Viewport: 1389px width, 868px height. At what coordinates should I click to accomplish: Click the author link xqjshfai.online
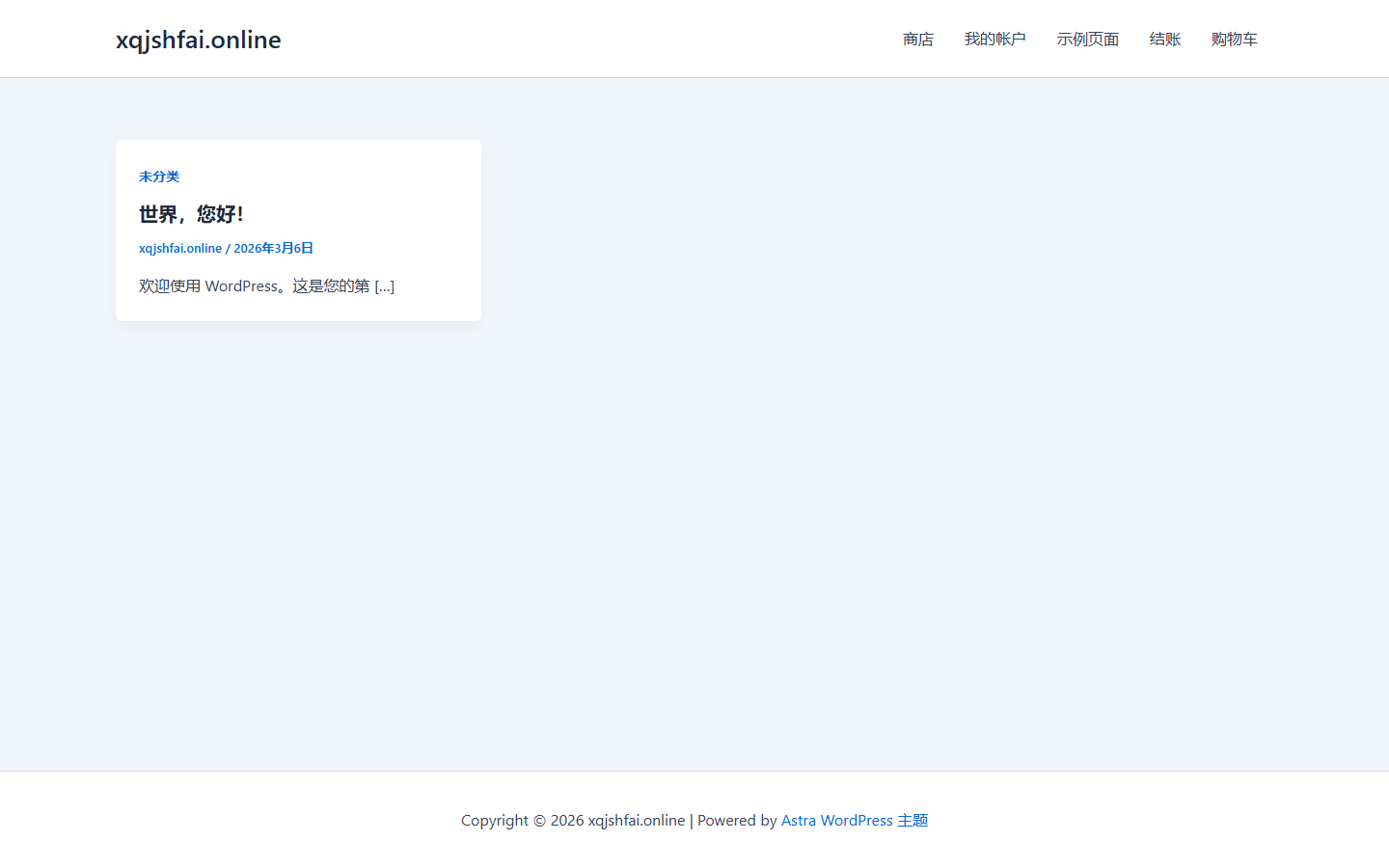coord(180,248)
